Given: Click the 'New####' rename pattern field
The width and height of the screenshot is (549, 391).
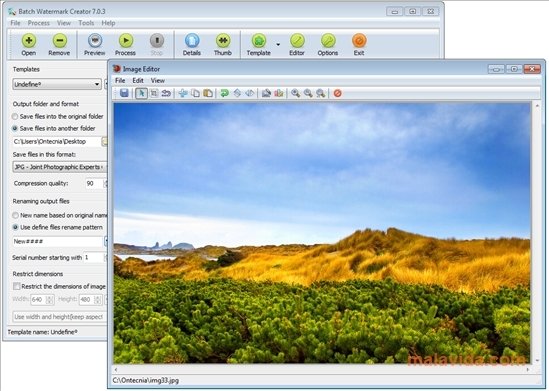Looking at the screenshot, I should [x=57, y=241].
